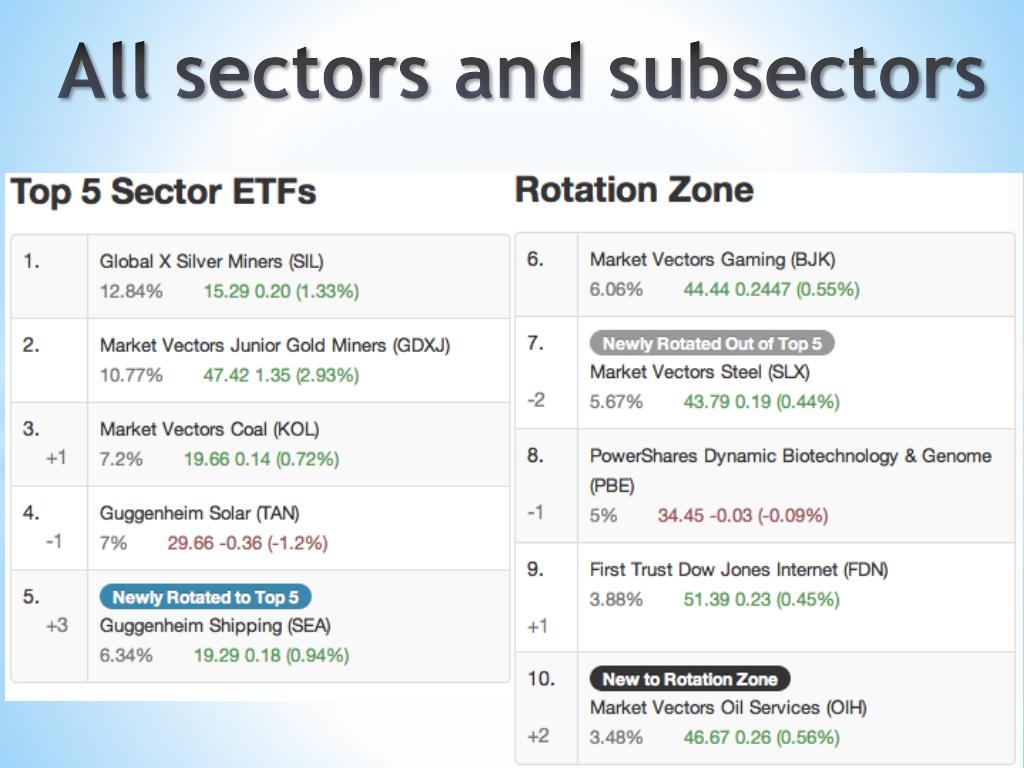This screenshot has width=1024, height=768.
Task: Open Market Vectors Gaming (BJK) entry
Action: pyautogui.click(x=712, y=259)
